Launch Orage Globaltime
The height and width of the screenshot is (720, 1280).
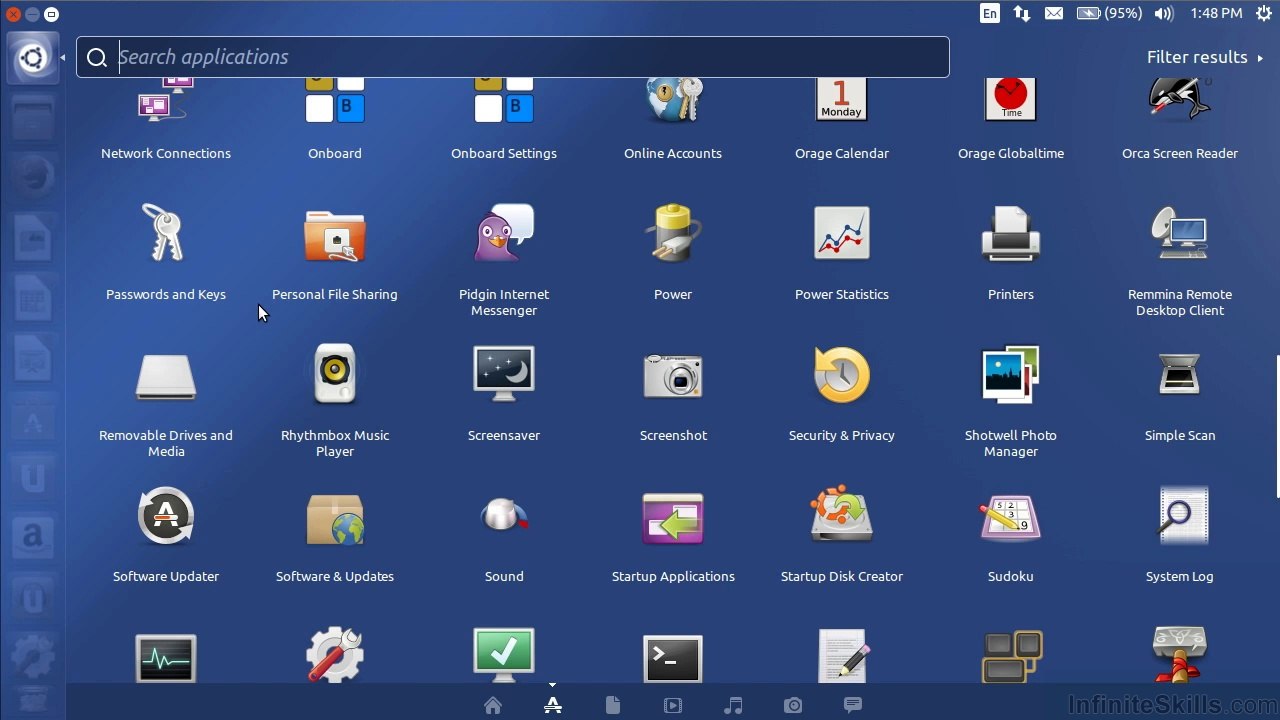click(1011, 118)
